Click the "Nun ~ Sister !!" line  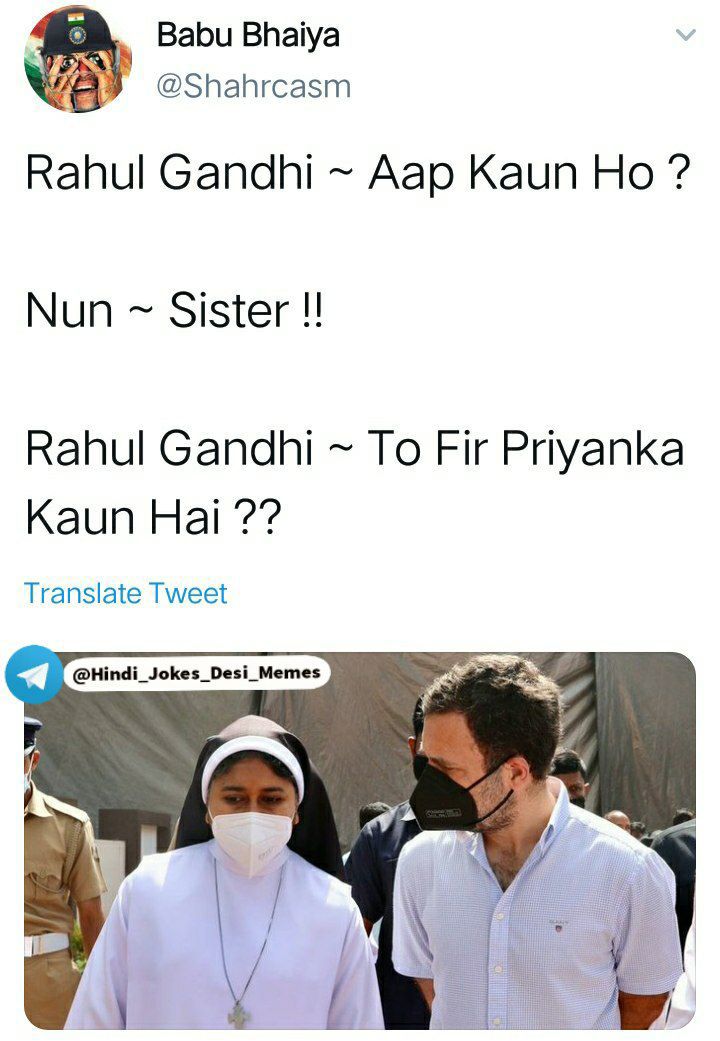(x=175, y=310)
